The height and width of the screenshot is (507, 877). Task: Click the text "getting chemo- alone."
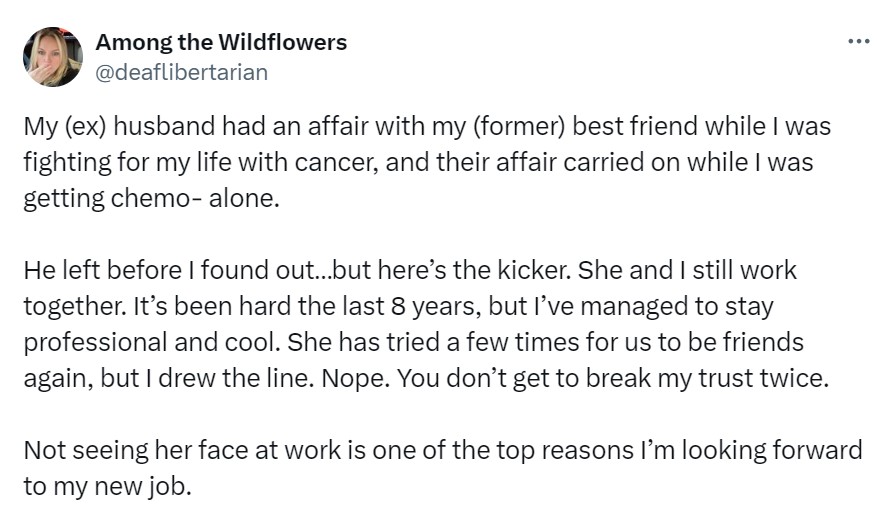(x=148, y=197)
